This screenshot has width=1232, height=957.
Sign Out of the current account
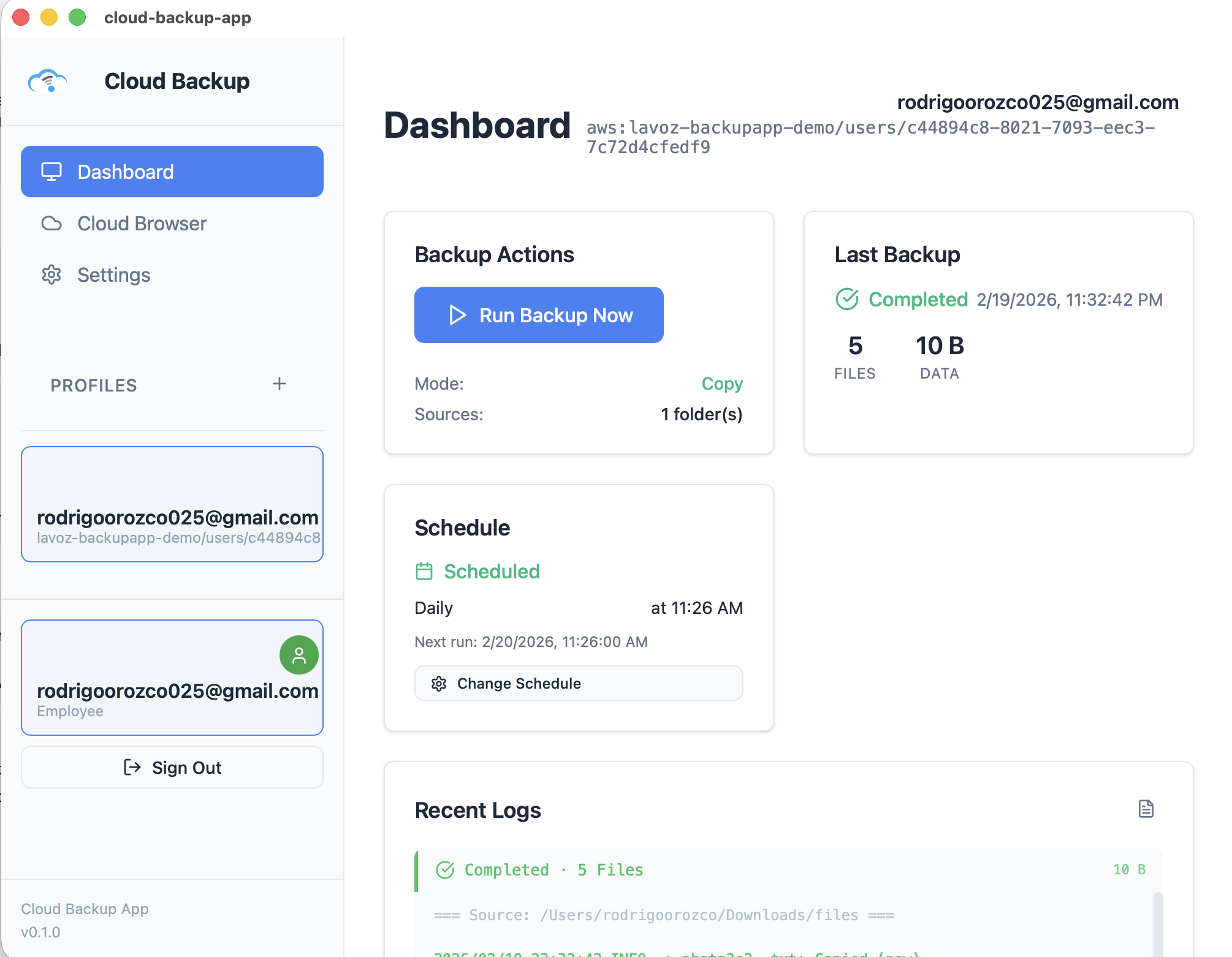click(x=172, y=767)
